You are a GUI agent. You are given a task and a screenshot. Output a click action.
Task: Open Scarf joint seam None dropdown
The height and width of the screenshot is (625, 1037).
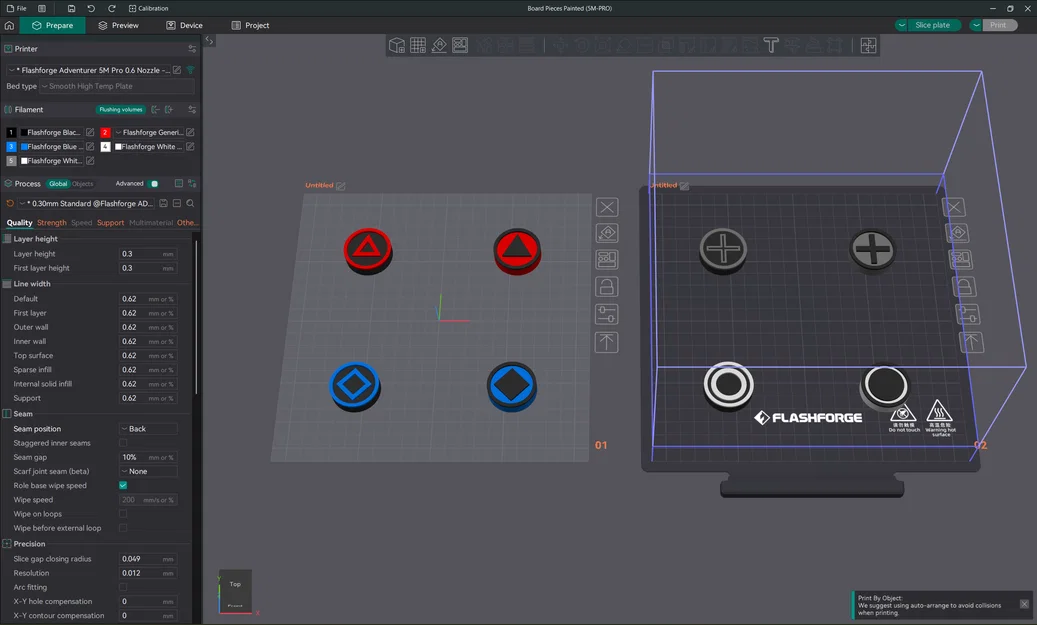coord(148,472)
